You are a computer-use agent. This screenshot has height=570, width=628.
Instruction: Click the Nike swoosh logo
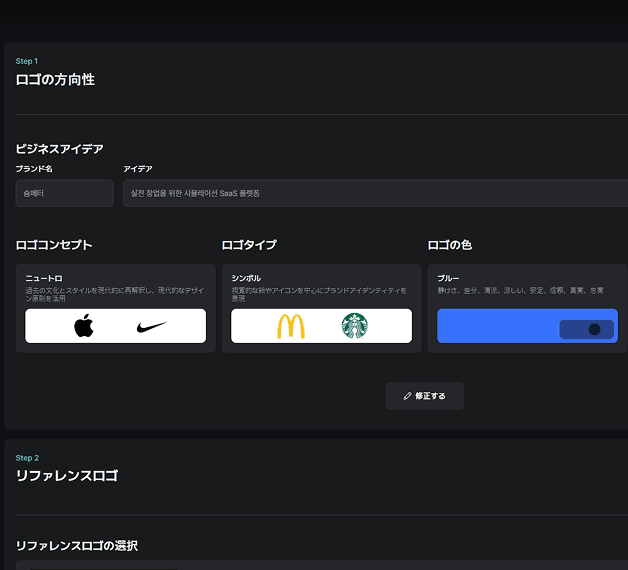[151, 327]
